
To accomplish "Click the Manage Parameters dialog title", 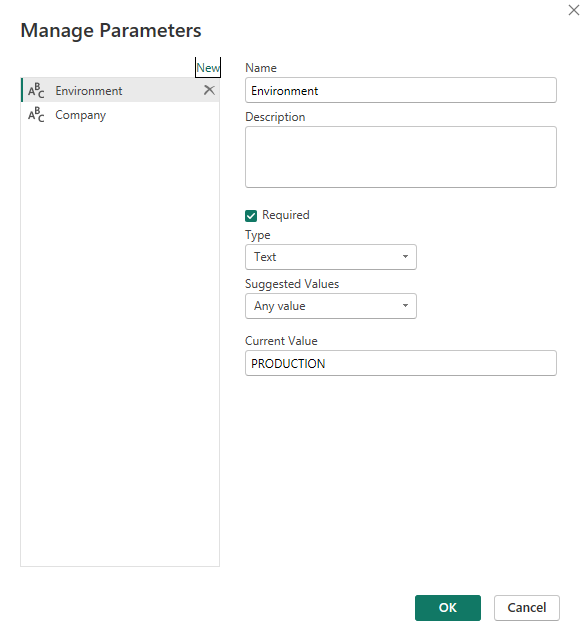I will 111,30.
